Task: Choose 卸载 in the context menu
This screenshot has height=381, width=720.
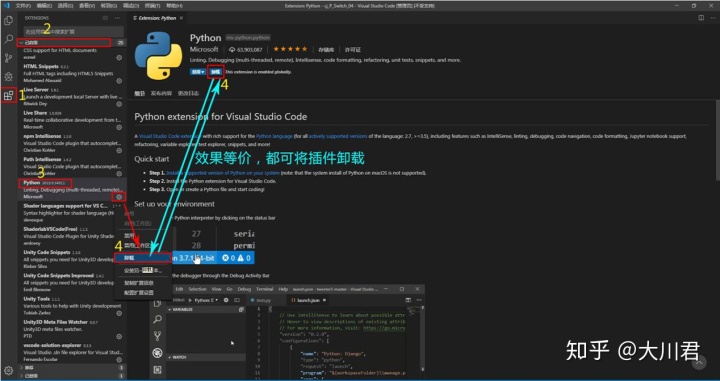Action: click(x=143, y=258)
